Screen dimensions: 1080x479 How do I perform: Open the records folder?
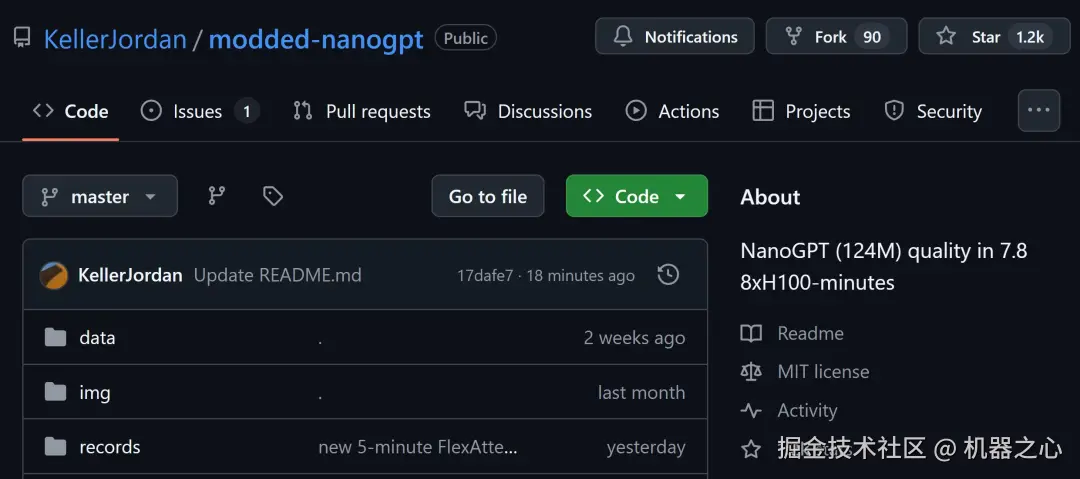click(x=110, y=447)
